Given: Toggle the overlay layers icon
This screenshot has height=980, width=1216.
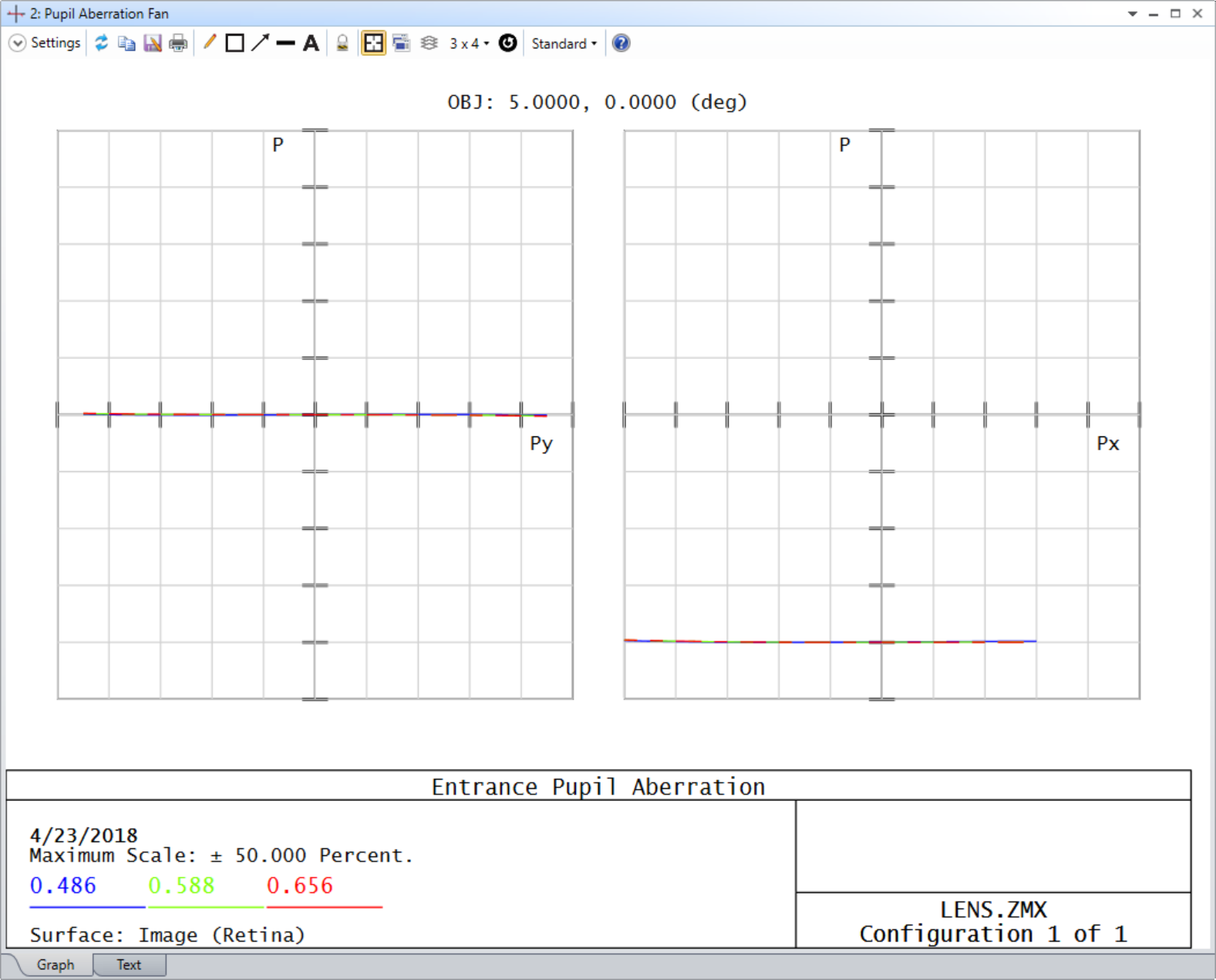Looking at the screenshot, I should coord(429,43).
